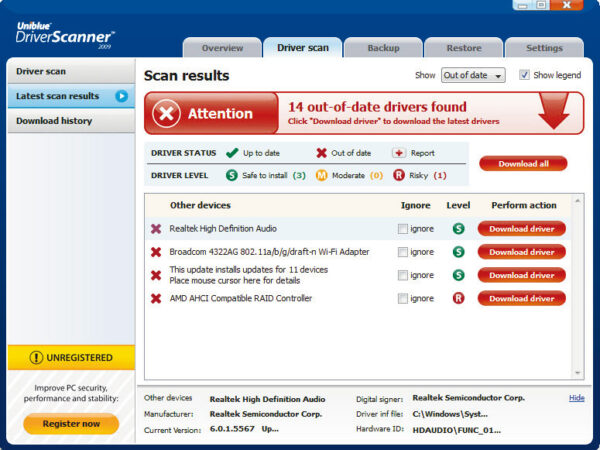Click the large red Attention X icon

pos(167,114)
